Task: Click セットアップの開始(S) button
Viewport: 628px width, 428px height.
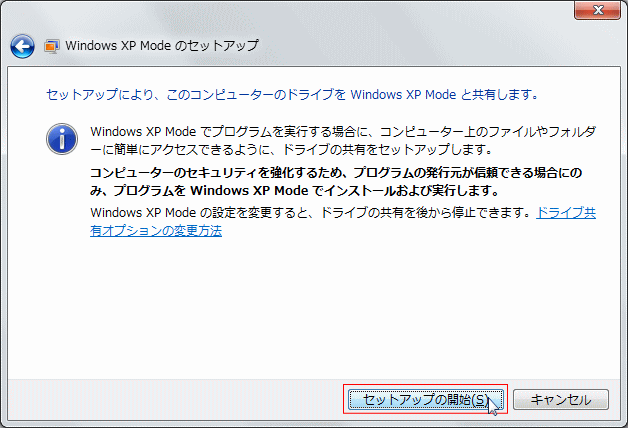Action: coord(426,400)
